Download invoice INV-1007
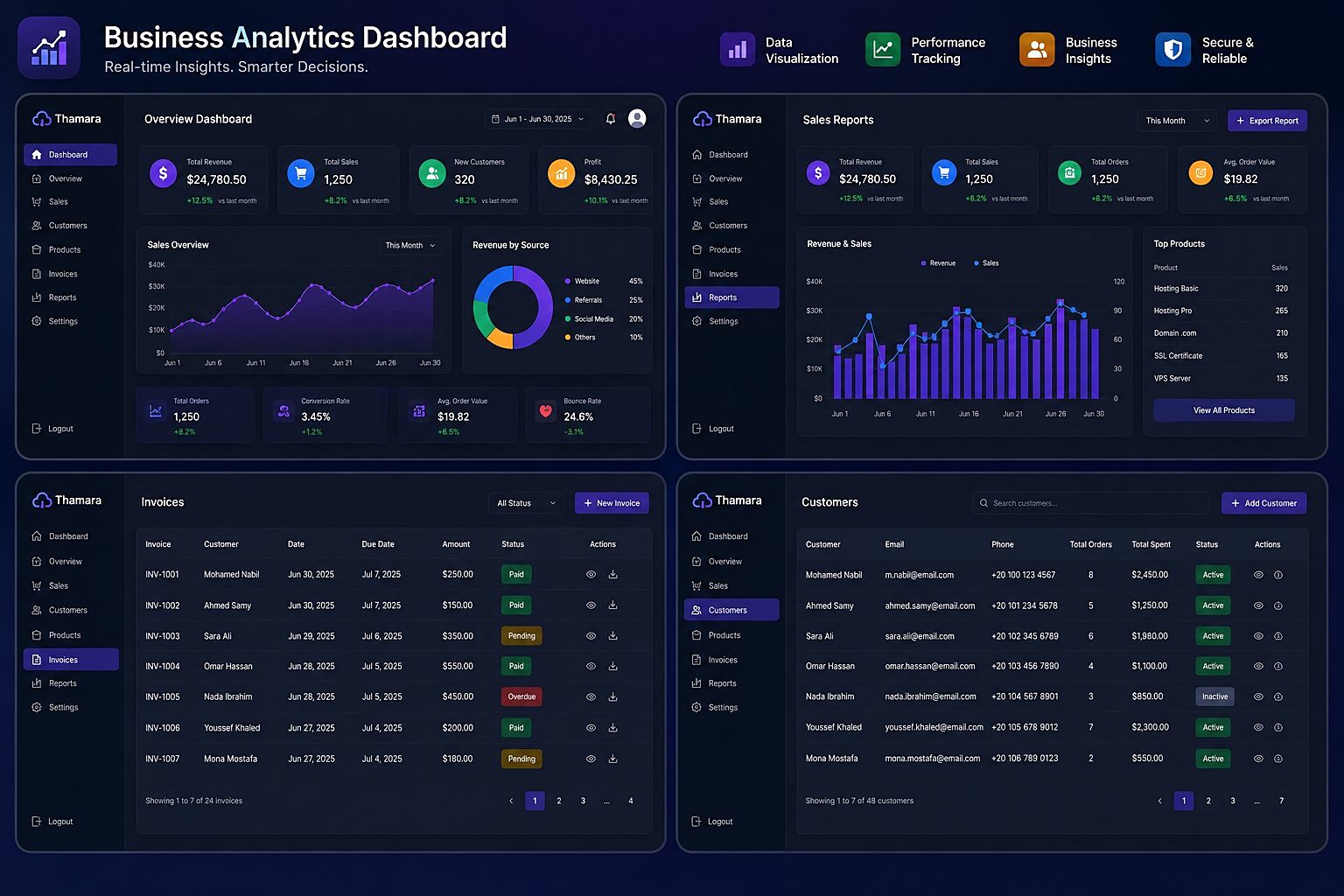The width and height of the screenshot is (1344, 896). click(x=613, y=759)
